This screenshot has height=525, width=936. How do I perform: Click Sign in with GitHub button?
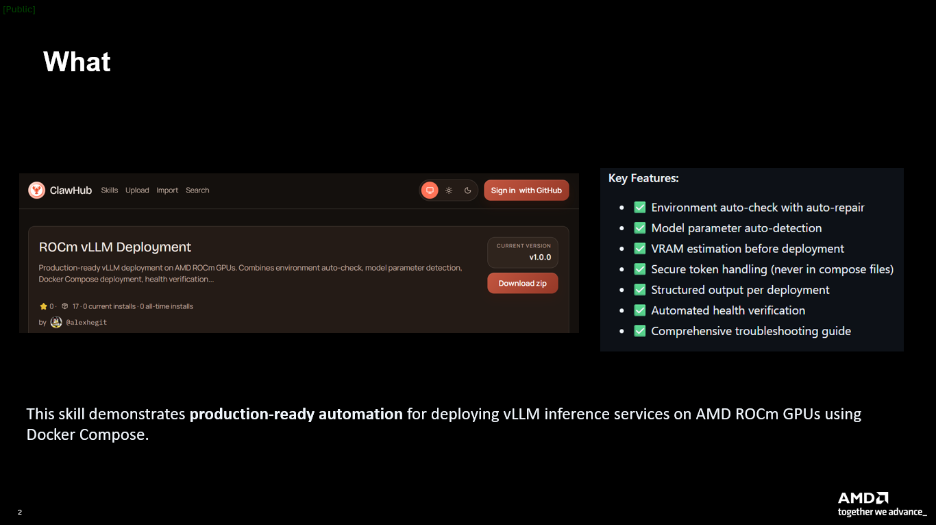526,191
